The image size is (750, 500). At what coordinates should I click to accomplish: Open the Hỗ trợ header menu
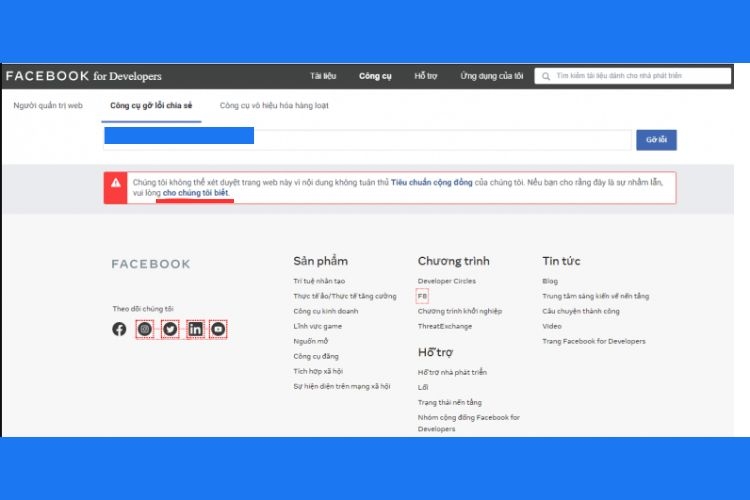click(x=426, y=76)
